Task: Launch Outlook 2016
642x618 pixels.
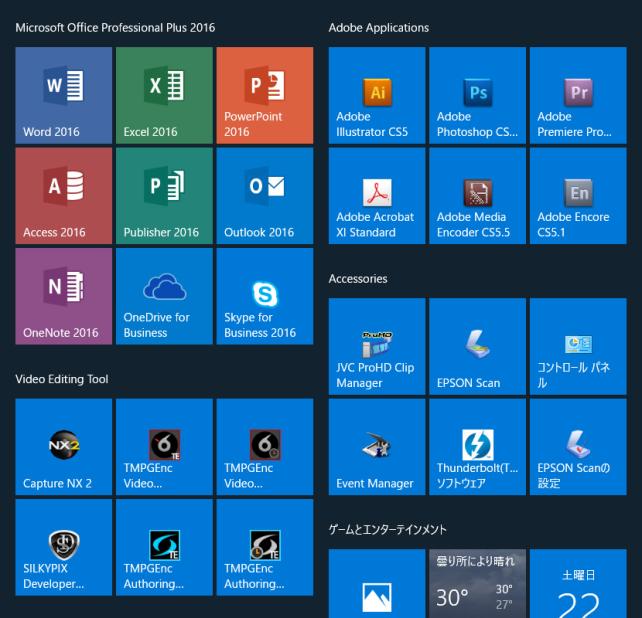Action: [x=265, y=196]
